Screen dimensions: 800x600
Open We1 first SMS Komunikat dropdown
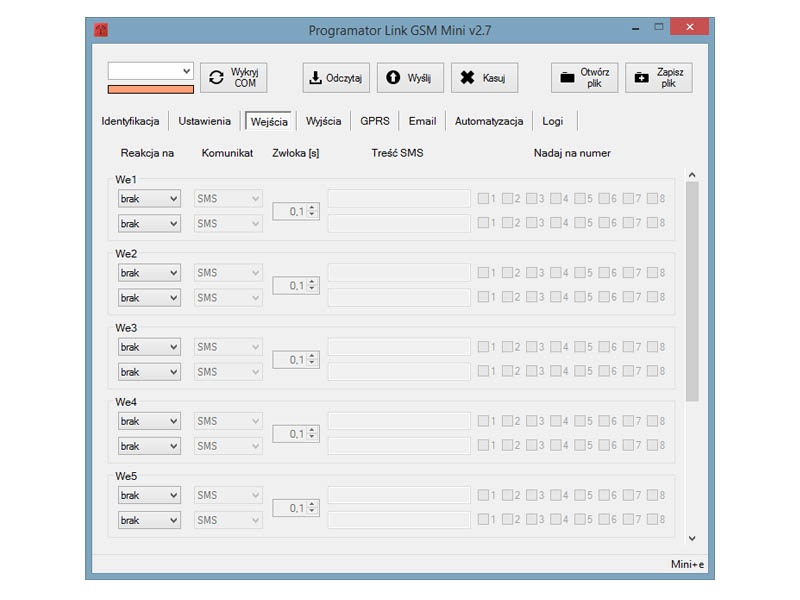(x=228, y=198)
